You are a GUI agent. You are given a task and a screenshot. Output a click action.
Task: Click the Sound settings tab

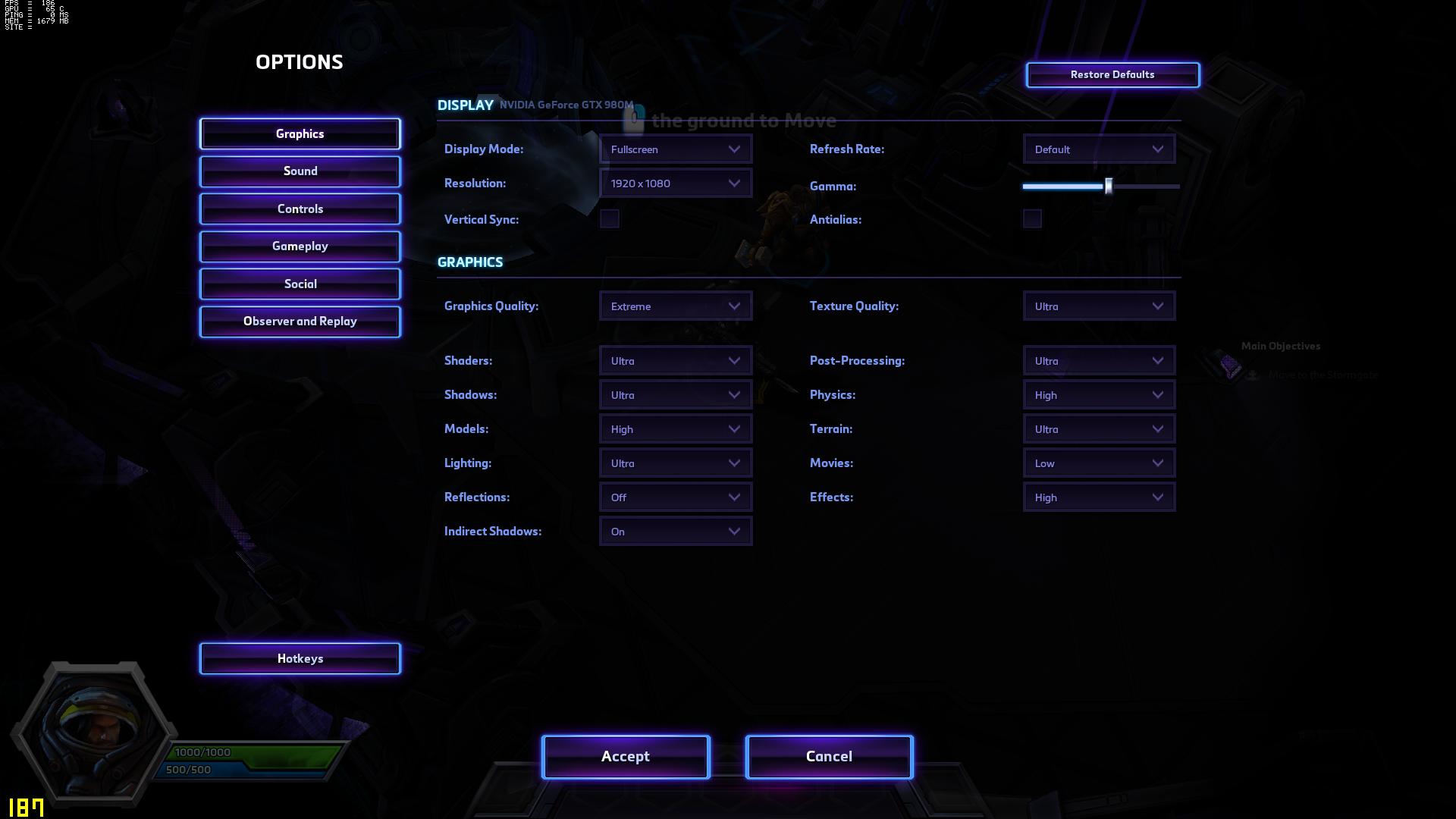(300, 170)
